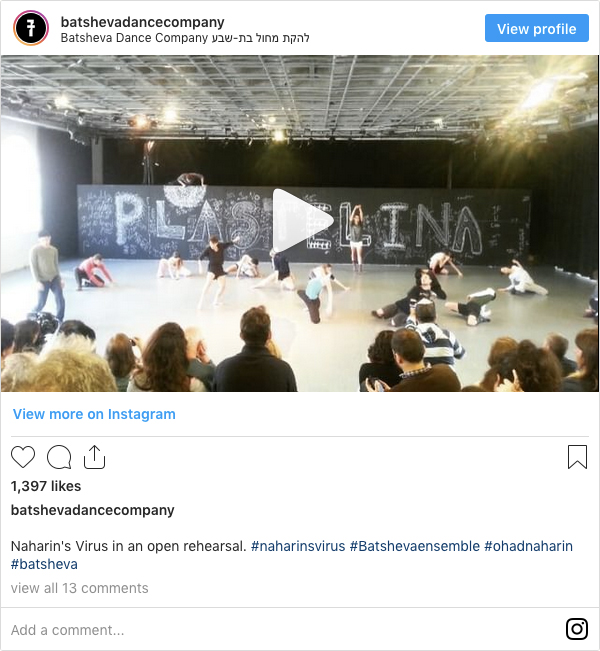The image size is (600, 651).
Task: Click the PLASTELINA chalkboard in the video thumbnail
Action: (x=303, y=222)
